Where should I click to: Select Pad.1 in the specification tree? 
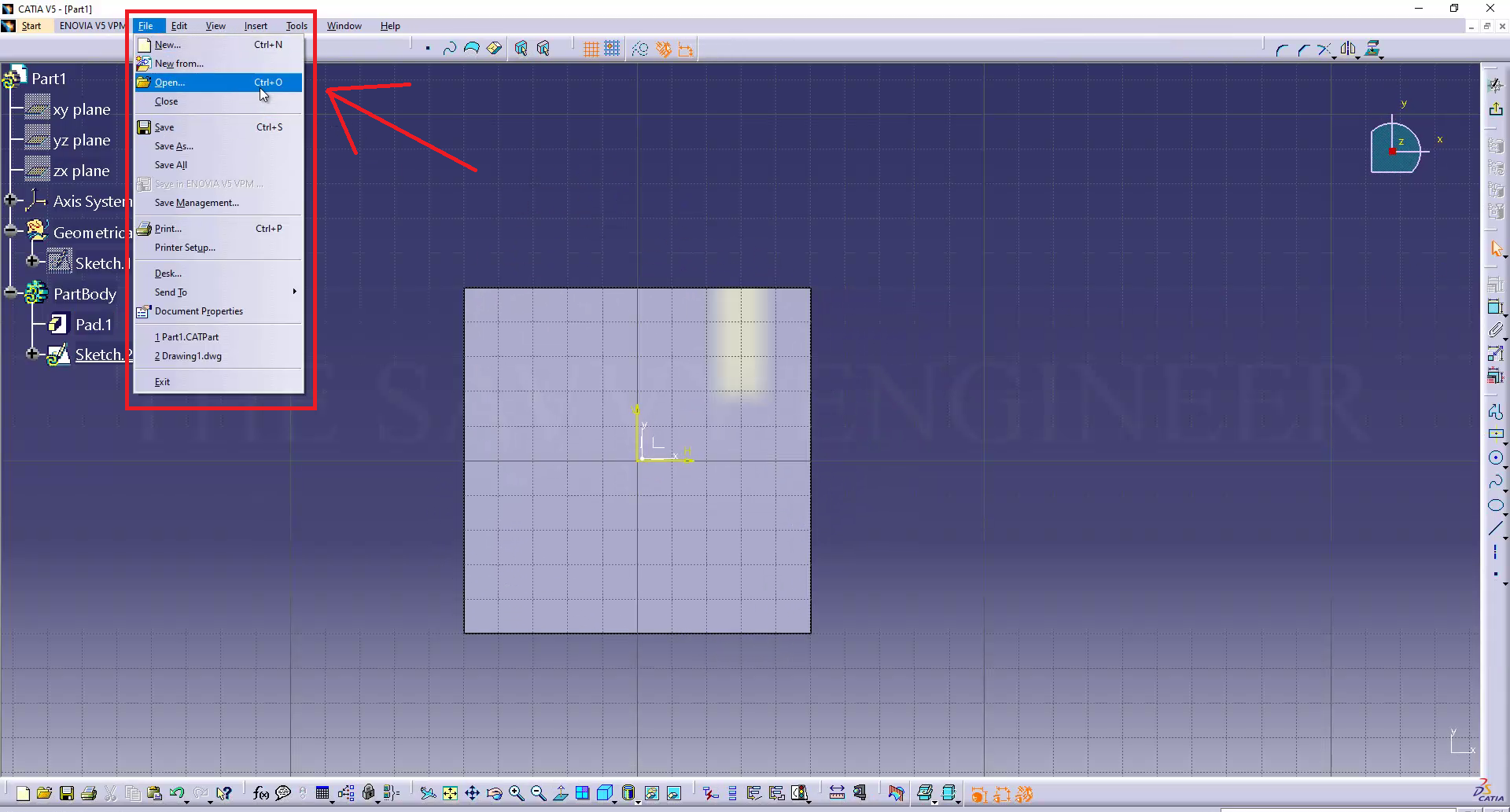pyautogui.click(x=93, y=325)
